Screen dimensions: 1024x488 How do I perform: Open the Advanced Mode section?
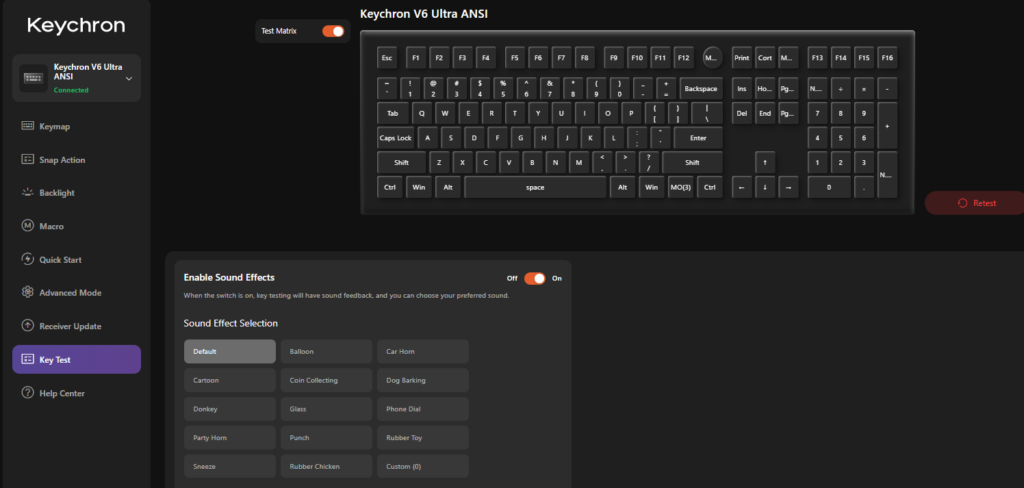pos(76,293)
